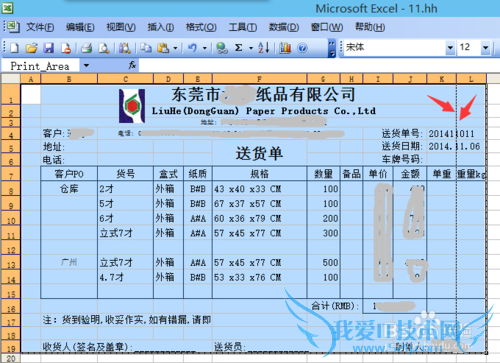Open the 编辑(E) menu

80,27
